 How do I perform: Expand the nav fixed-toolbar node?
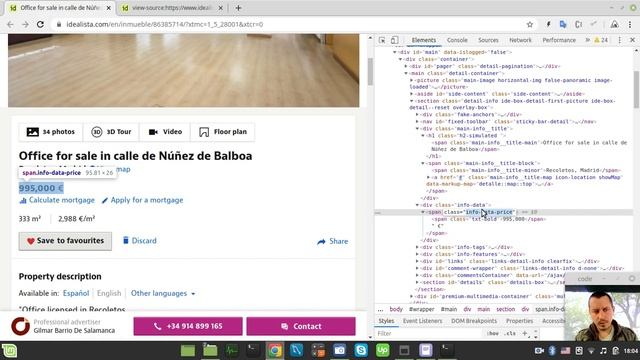418,122
